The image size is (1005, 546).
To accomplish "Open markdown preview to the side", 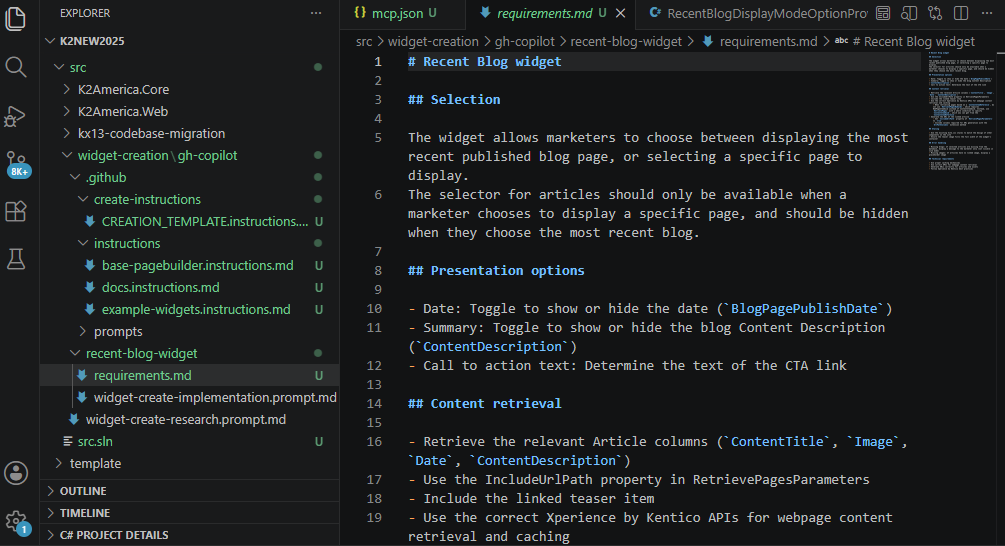I will [x=909, y=13].
